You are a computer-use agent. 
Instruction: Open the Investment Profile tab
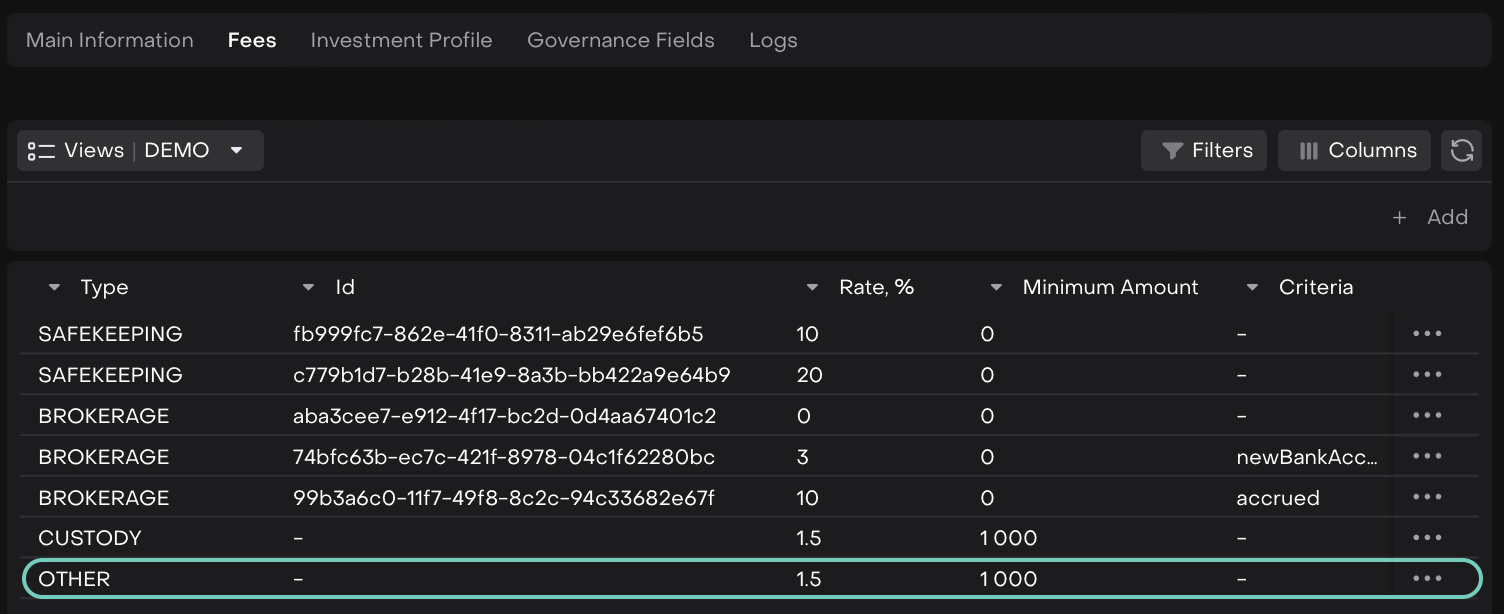[401, 41]
